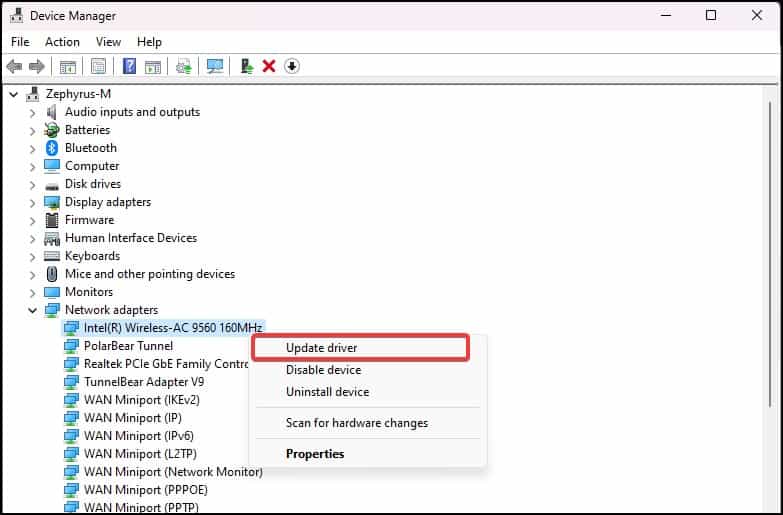
Task: Click the Batteries category icon
Action: (x=51, y=130)
